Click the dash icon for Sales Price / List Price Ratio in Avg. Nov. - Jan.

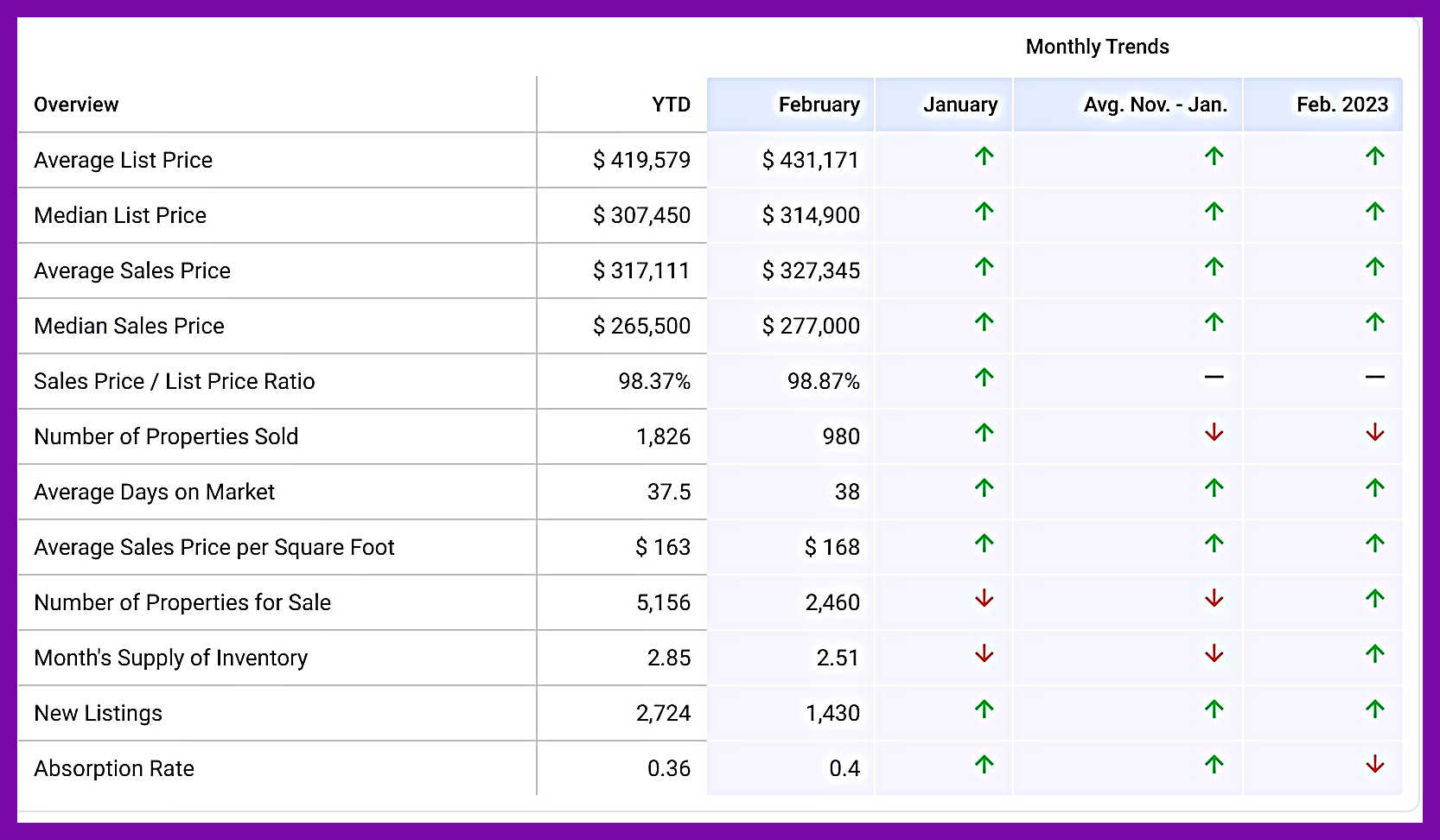coord(1214,377)
